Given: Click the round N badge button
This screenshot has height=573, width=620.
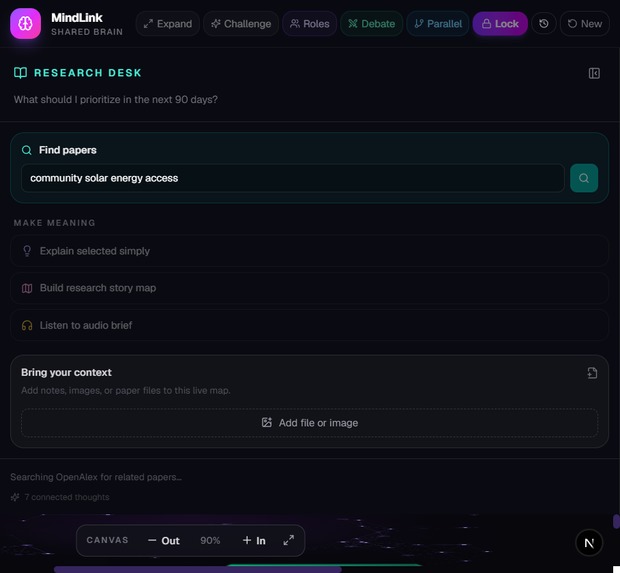Looking at the screenshot, I should point(589,543).
